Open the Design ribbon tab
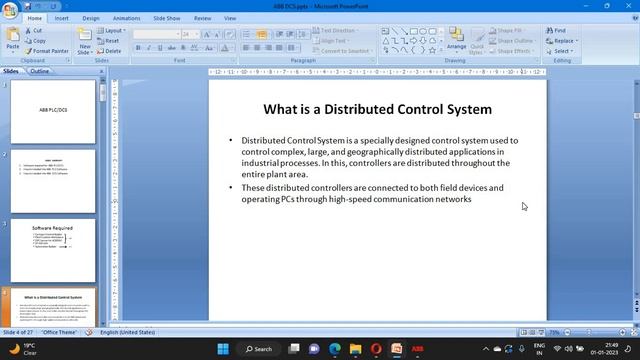Screen dimensions: 640x360 (91, 18)
